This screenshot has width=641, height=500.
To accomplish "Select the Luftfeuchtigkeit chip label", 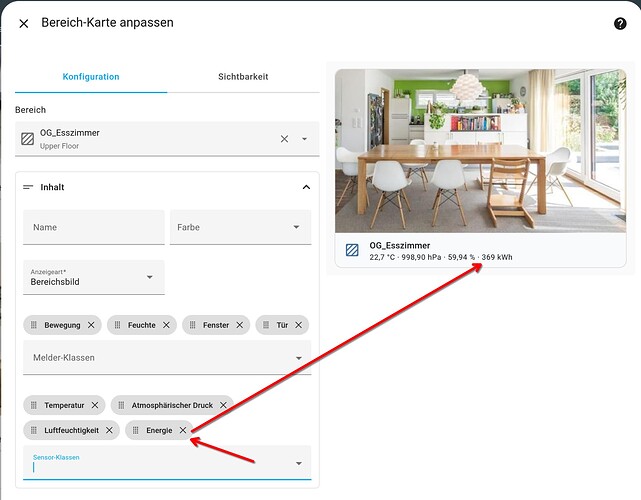I will 72,430.
